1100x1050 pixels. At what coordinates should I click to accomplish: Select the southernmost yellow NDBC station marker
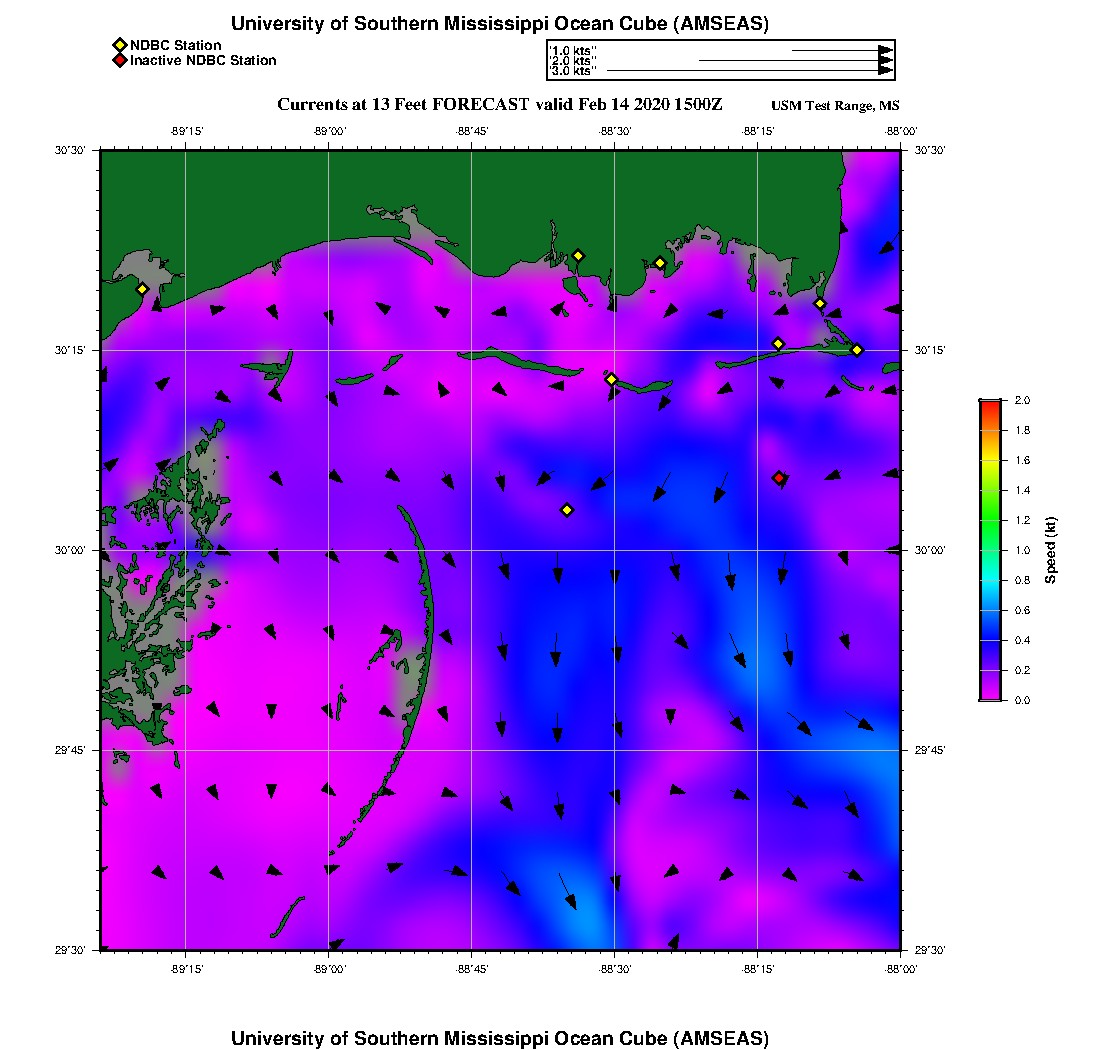[567, 510]
